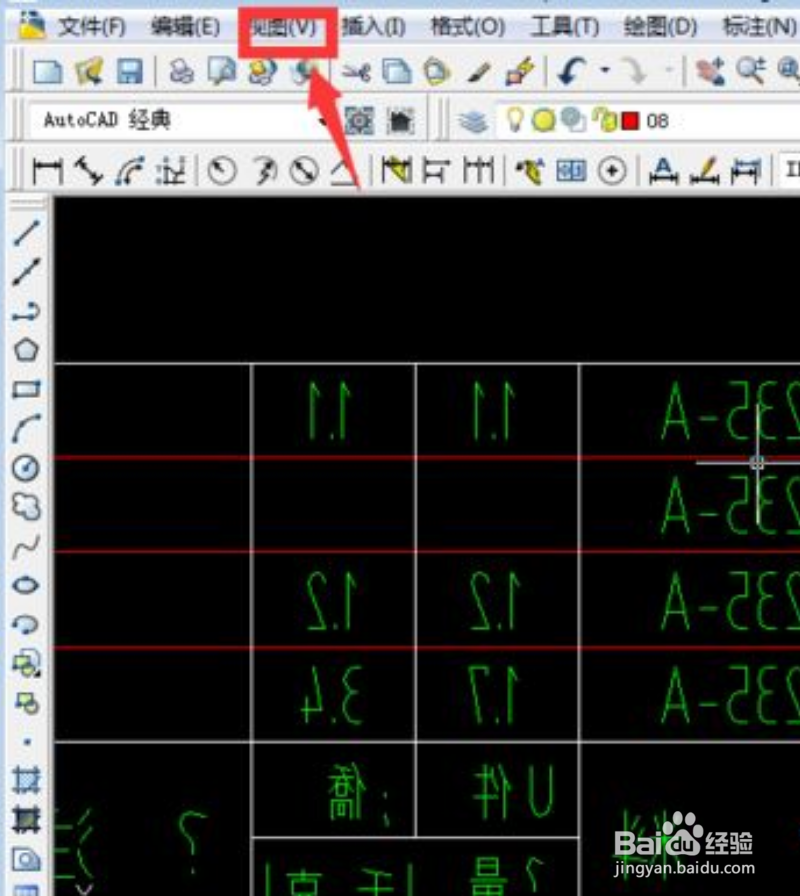
Task: Select the Region tool
Action: (x=26, y=859)
